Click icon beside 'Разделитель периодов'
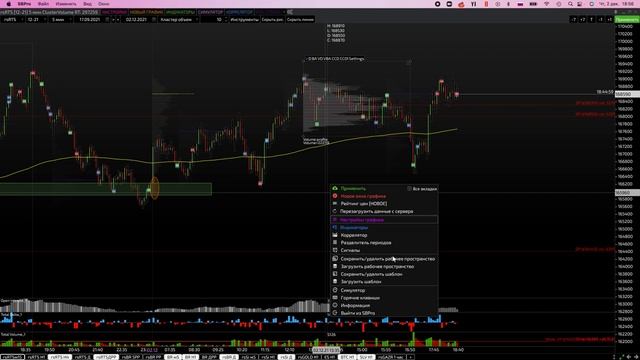This screenshot has height=360, width=640. point(335,242)
